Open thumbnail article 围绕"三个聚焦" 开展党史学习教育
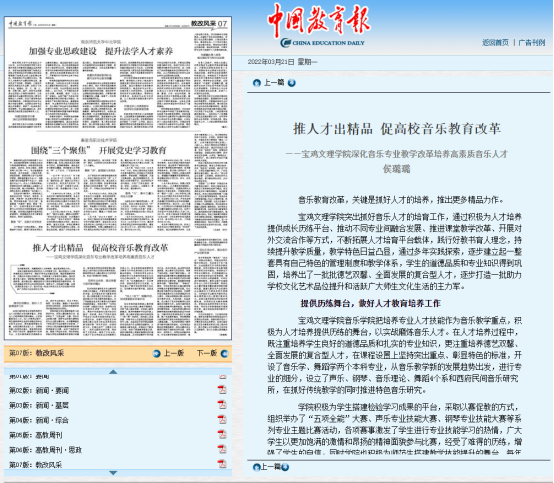The image size is (554, 483). [x=99, y=151]
